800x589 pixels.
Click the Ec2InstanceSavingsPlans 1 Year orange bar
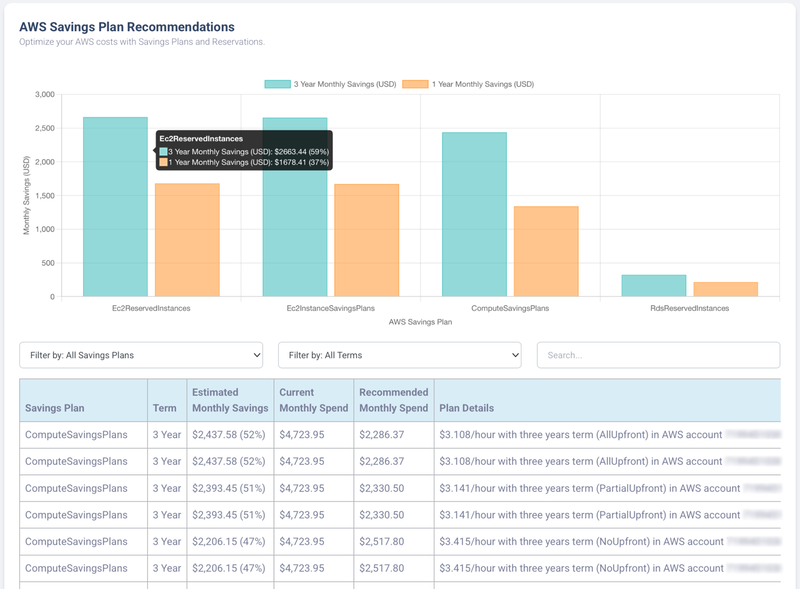coord(367,240)
